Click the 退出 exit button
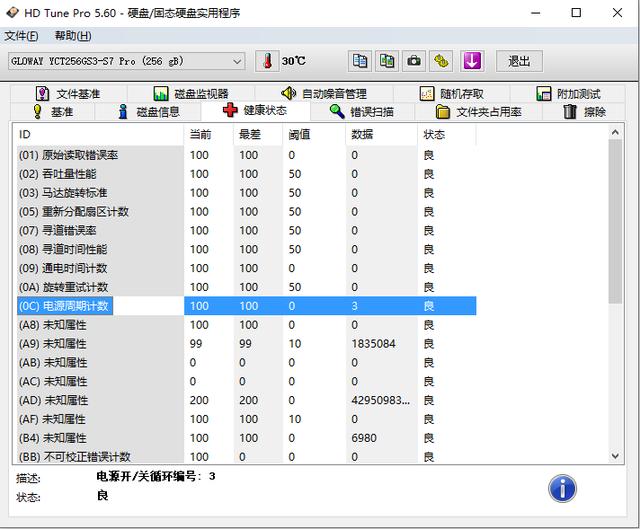 point(519,61)
